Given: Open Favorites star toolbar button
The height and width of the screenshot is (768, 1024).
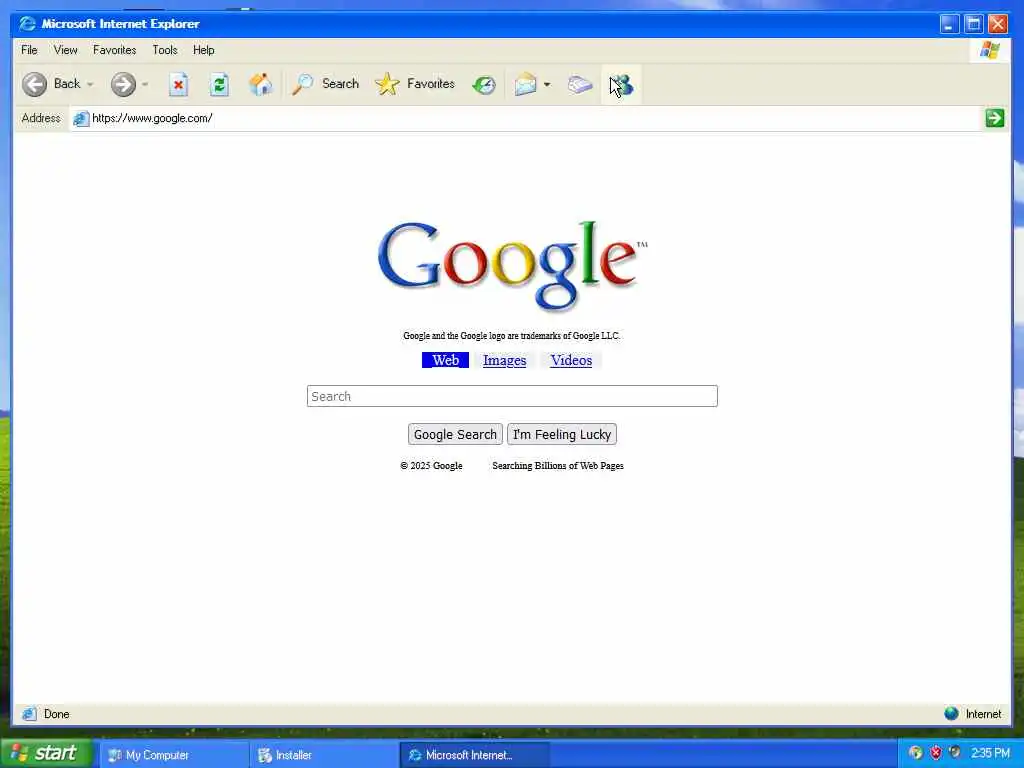Looking at the screenshot, I should coord(415,84).
